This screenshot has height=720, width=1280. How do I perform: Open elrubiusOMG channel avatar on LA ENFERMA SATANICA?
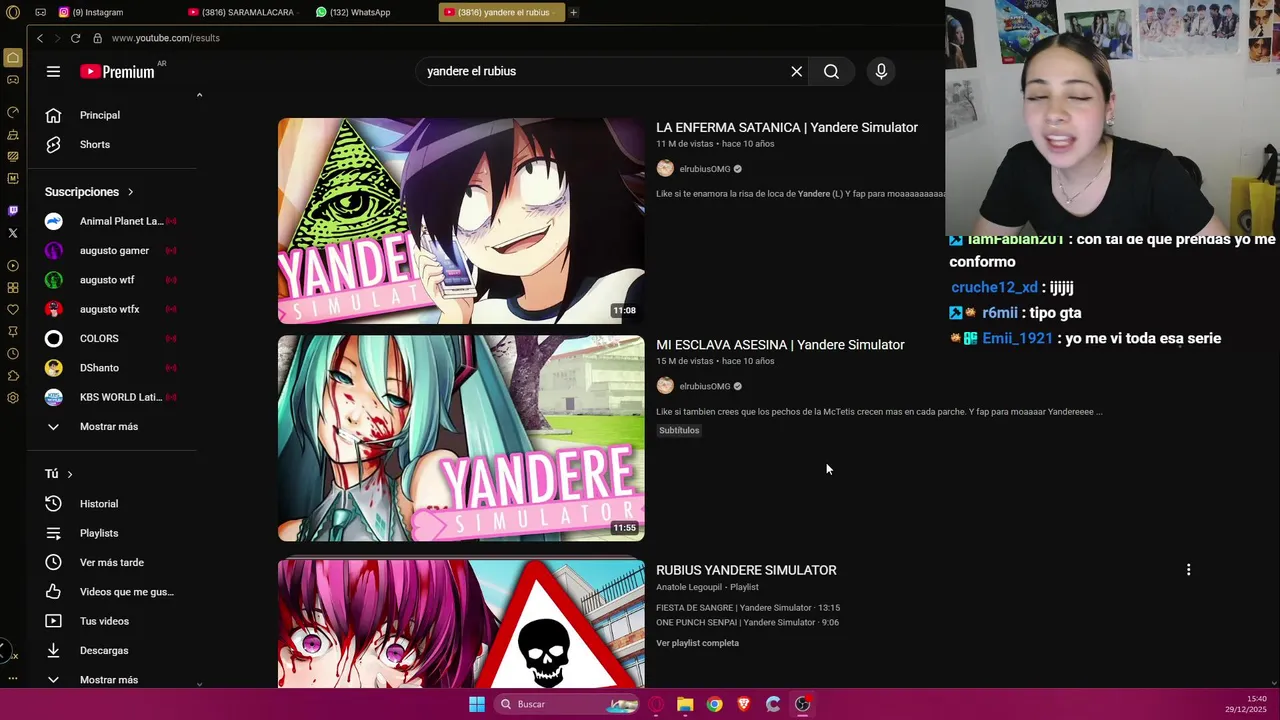pos(665,169)
